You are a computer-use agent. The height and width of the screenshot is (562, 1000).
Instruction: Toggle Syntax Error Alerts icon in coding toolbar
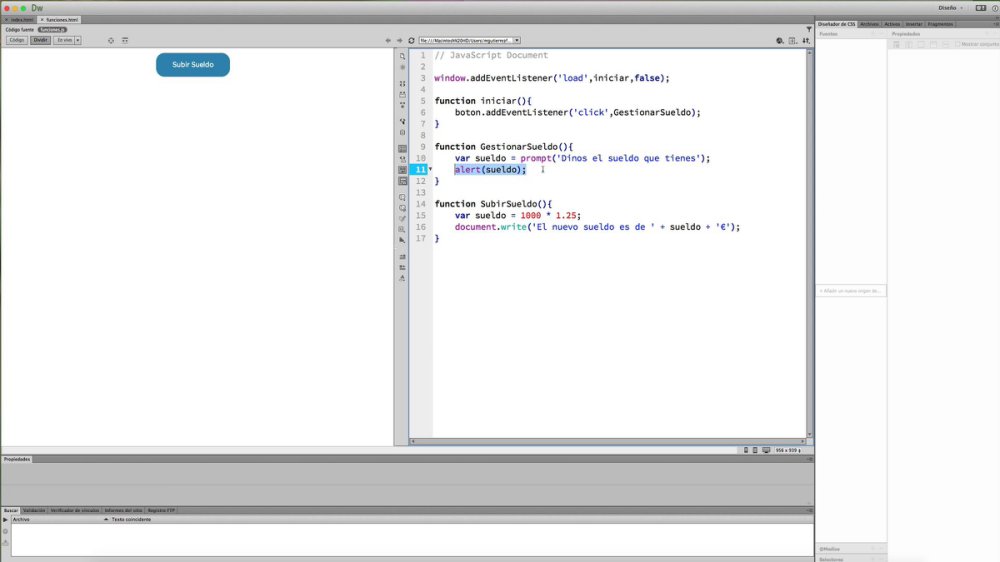pyautogui.click(x=402, y=181)
